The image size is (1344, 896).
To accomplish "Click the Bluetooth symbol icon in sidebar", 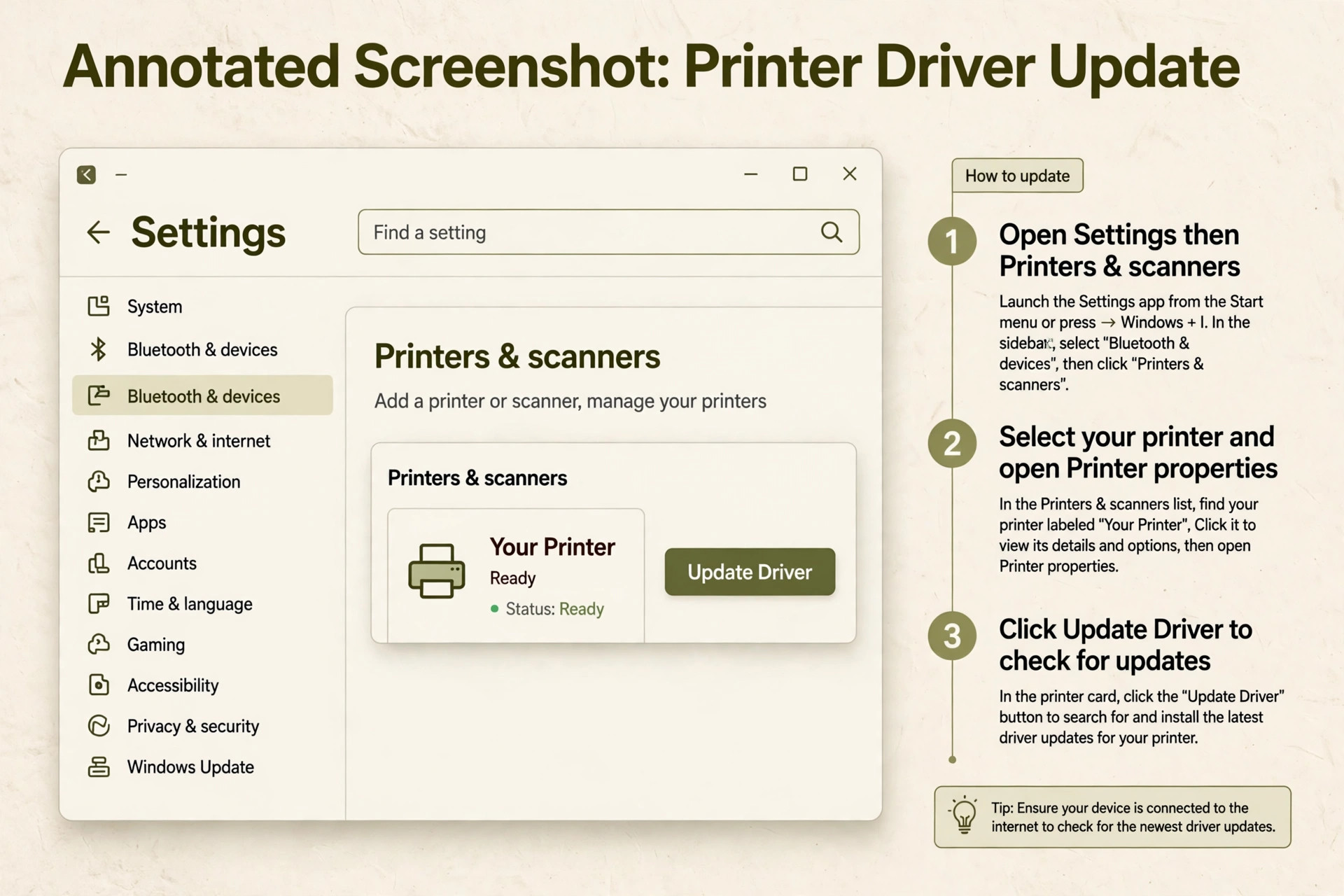I will tap(99, 349).
